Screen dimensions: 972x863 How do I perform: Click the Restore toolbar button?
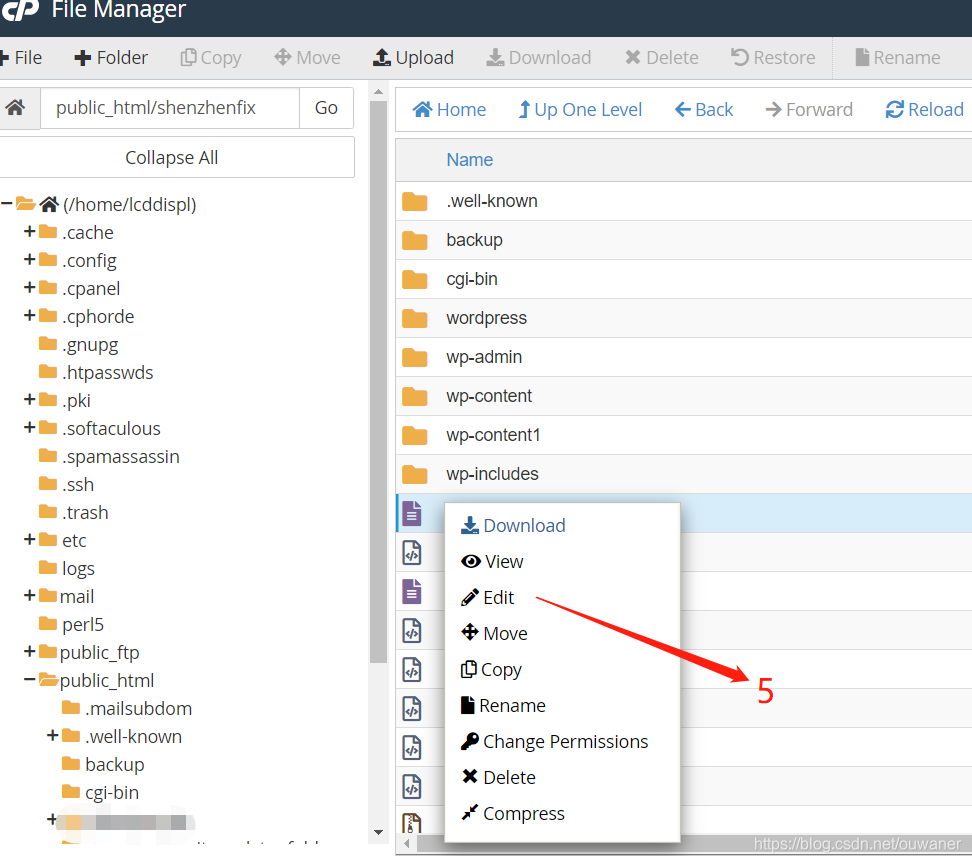click(x=773, y=58)
